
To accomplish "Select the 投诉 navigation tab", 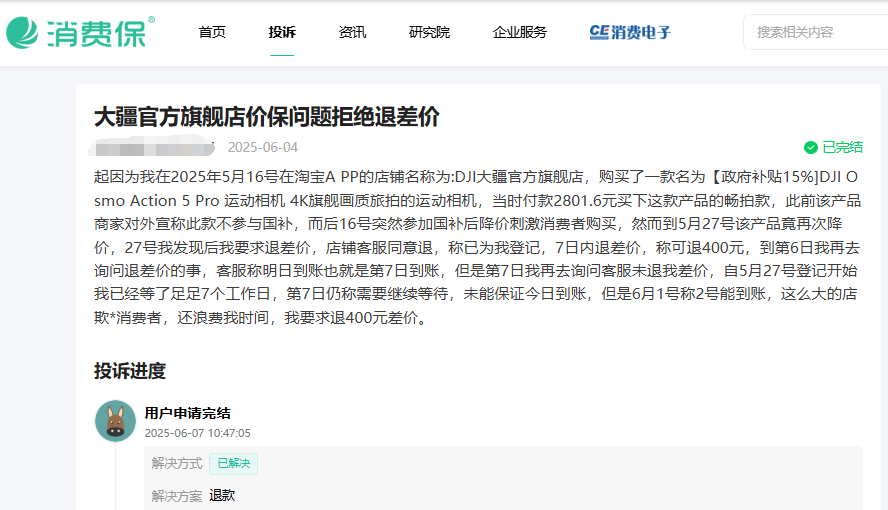I will click(x=282, y=32).
